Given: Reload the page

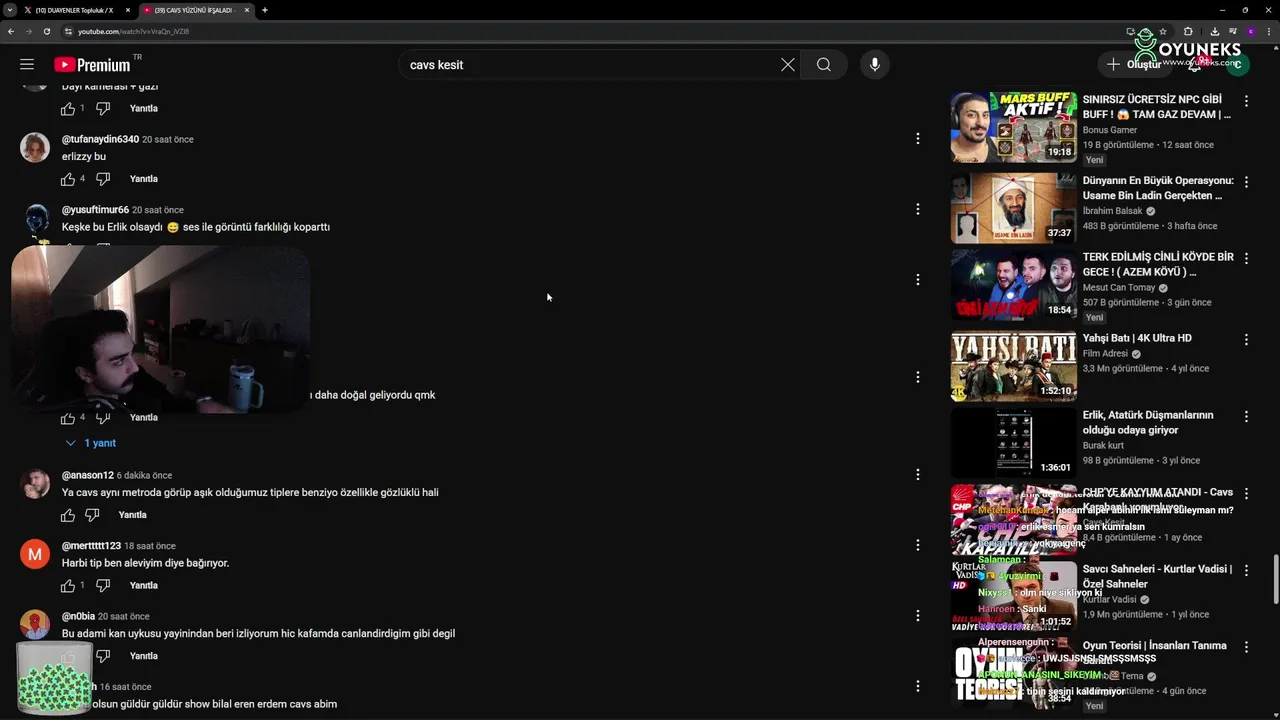Looking at the screenshot, I should (x=47, y=31).
